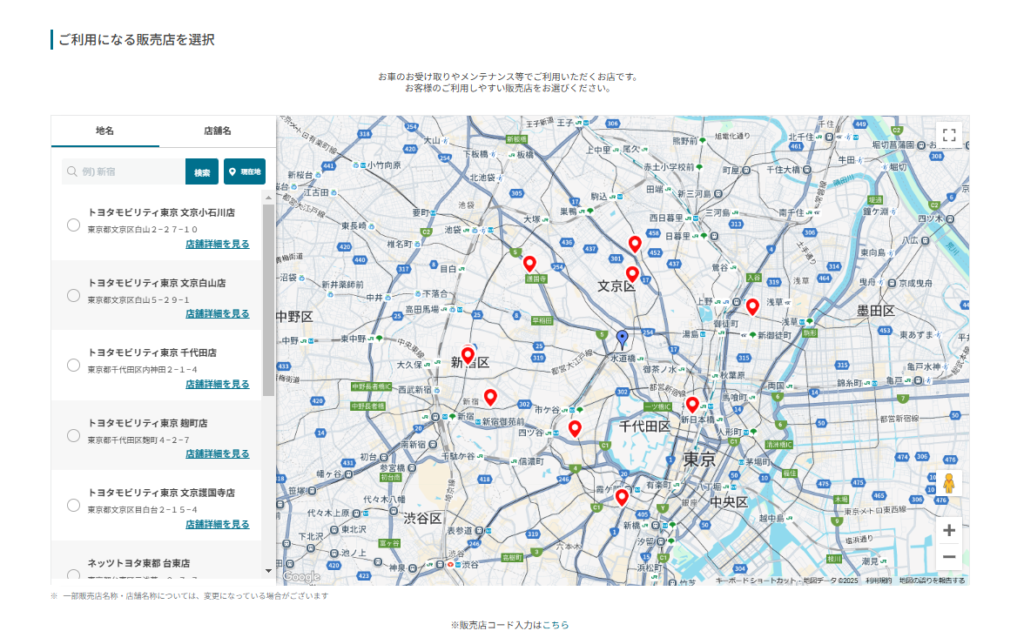Click address 東京都千代田区麹町4-2-7
Viewport: 1024px width, 631px height.
[138, 440]
